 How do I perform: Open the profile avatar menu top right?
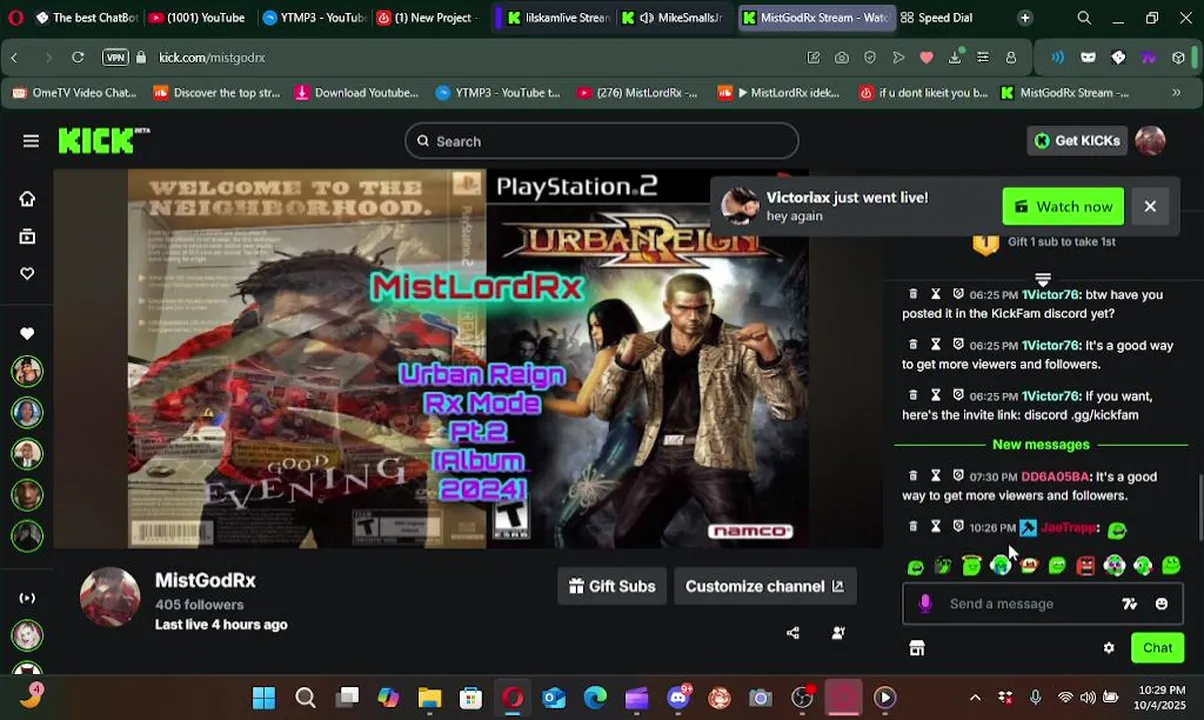point(1150,141)
